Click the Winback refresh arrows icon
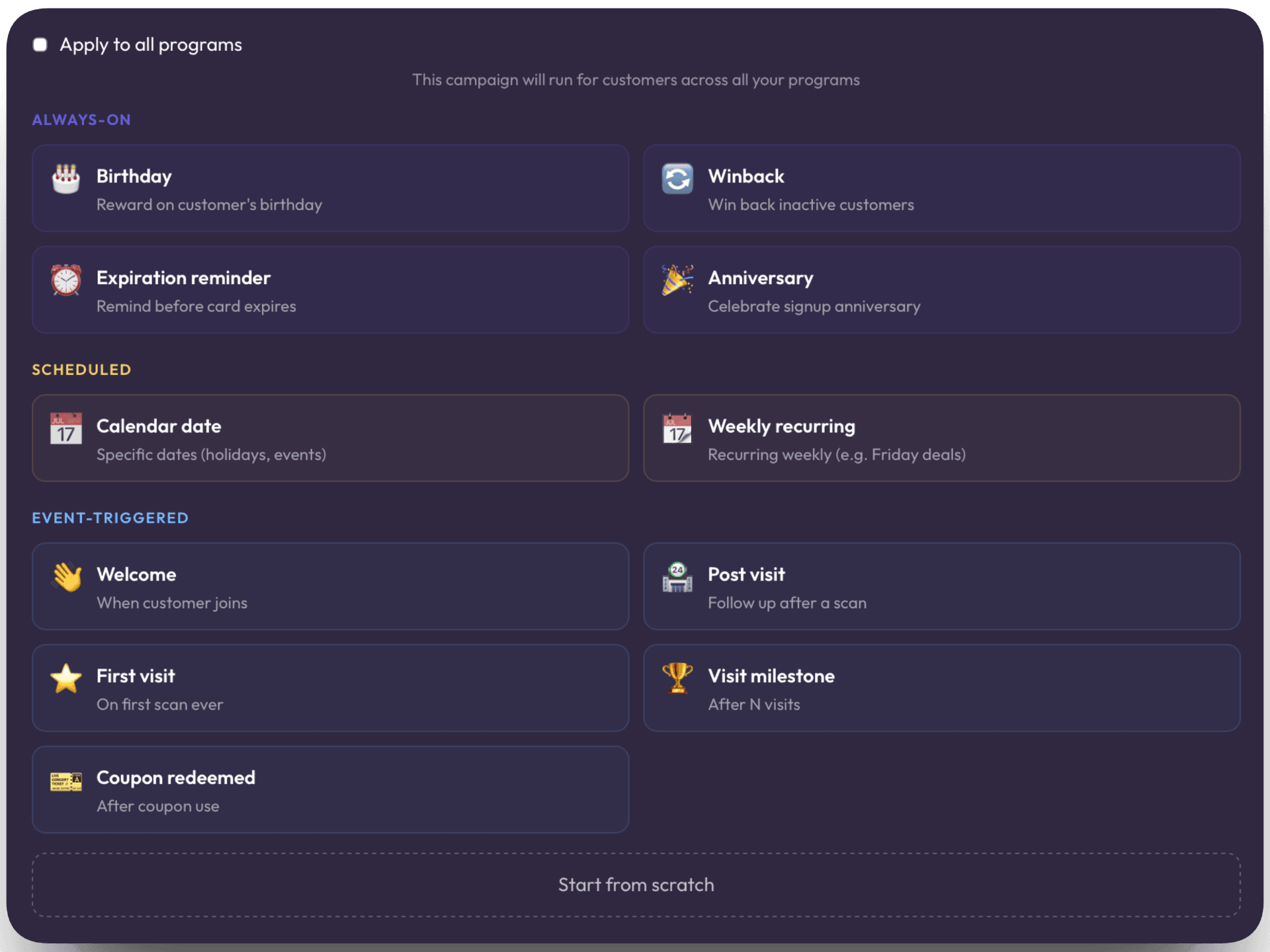The height and width of the screenshot is (952, 1270). 677,178
